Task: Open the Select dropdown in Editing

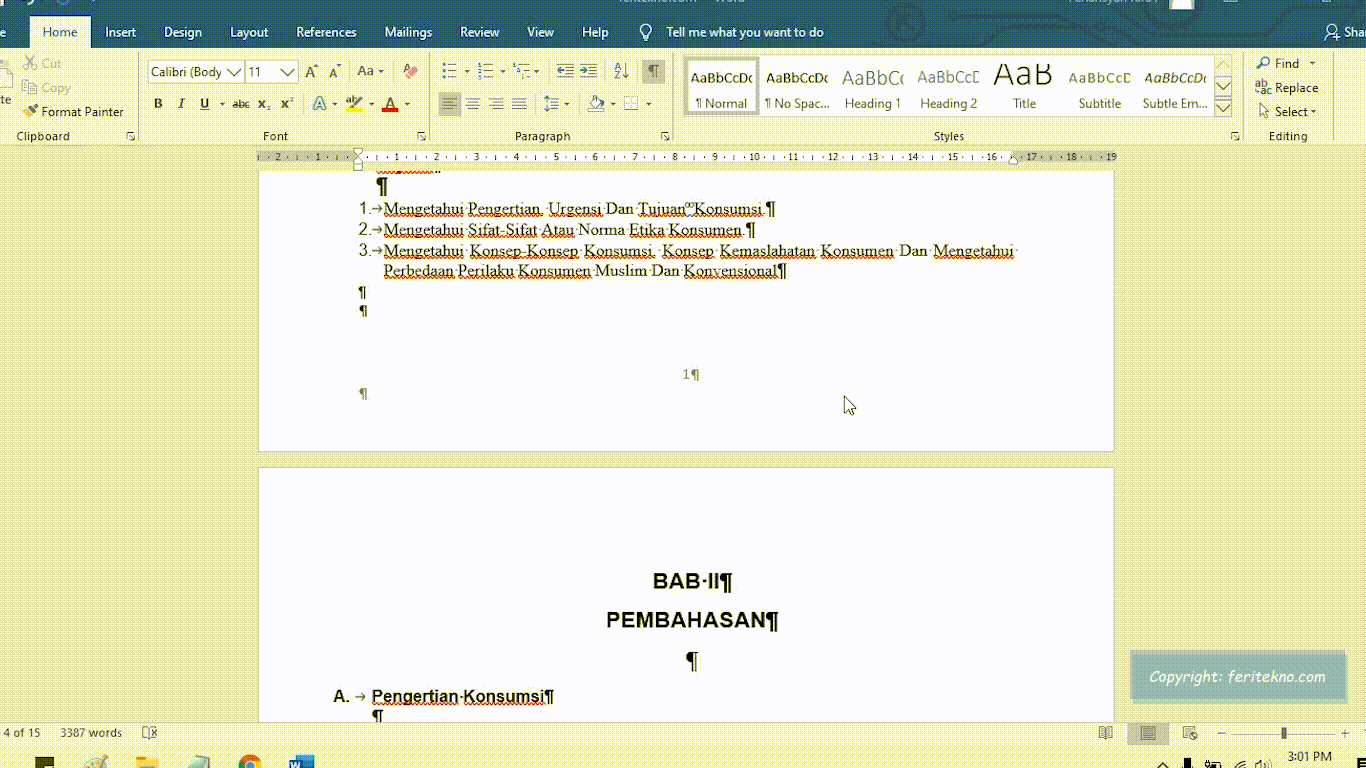Action: (x=1288, y=112)
